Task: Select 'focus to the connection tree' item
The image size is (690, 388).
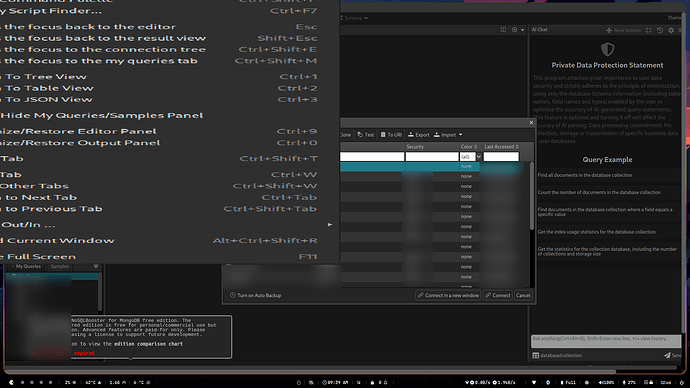Action: click(x=169, y=50)
